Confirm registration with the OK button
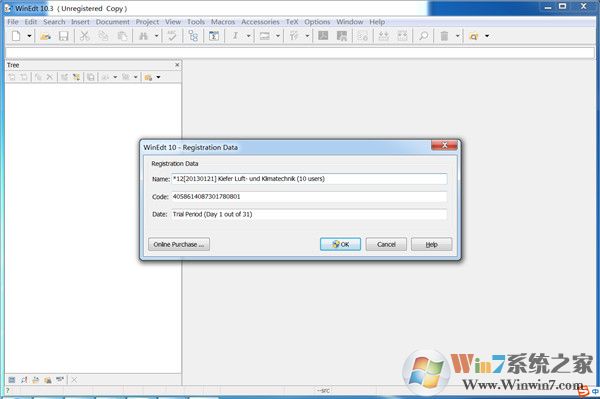Viewport: 600px width, 399px height. [340, 244]
